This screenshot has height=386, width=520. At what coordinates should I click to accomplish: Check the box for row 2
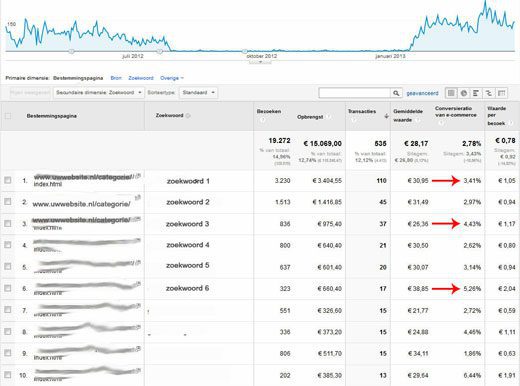8,202
